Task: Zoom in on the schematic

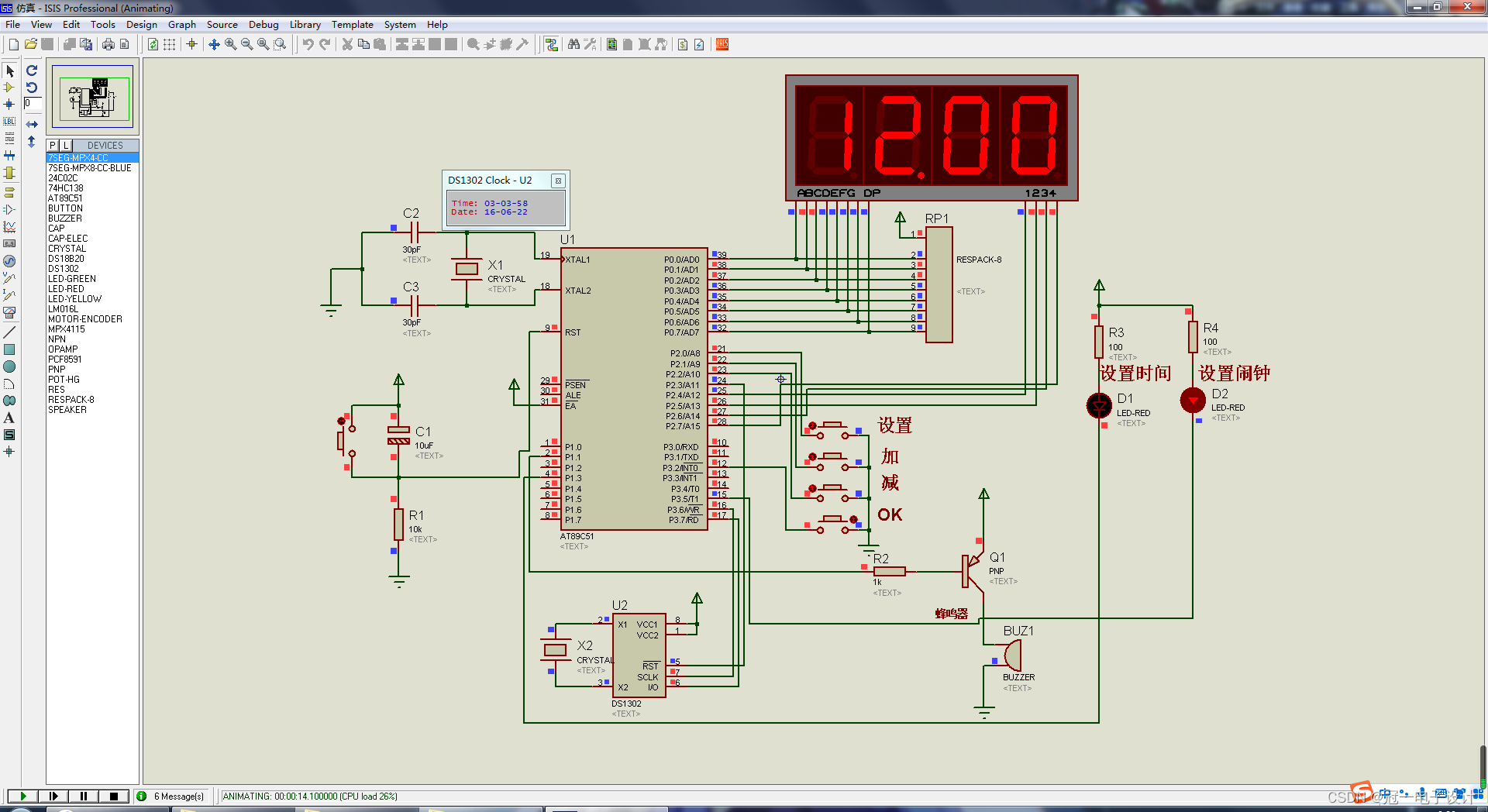Action: click(230, 44)
